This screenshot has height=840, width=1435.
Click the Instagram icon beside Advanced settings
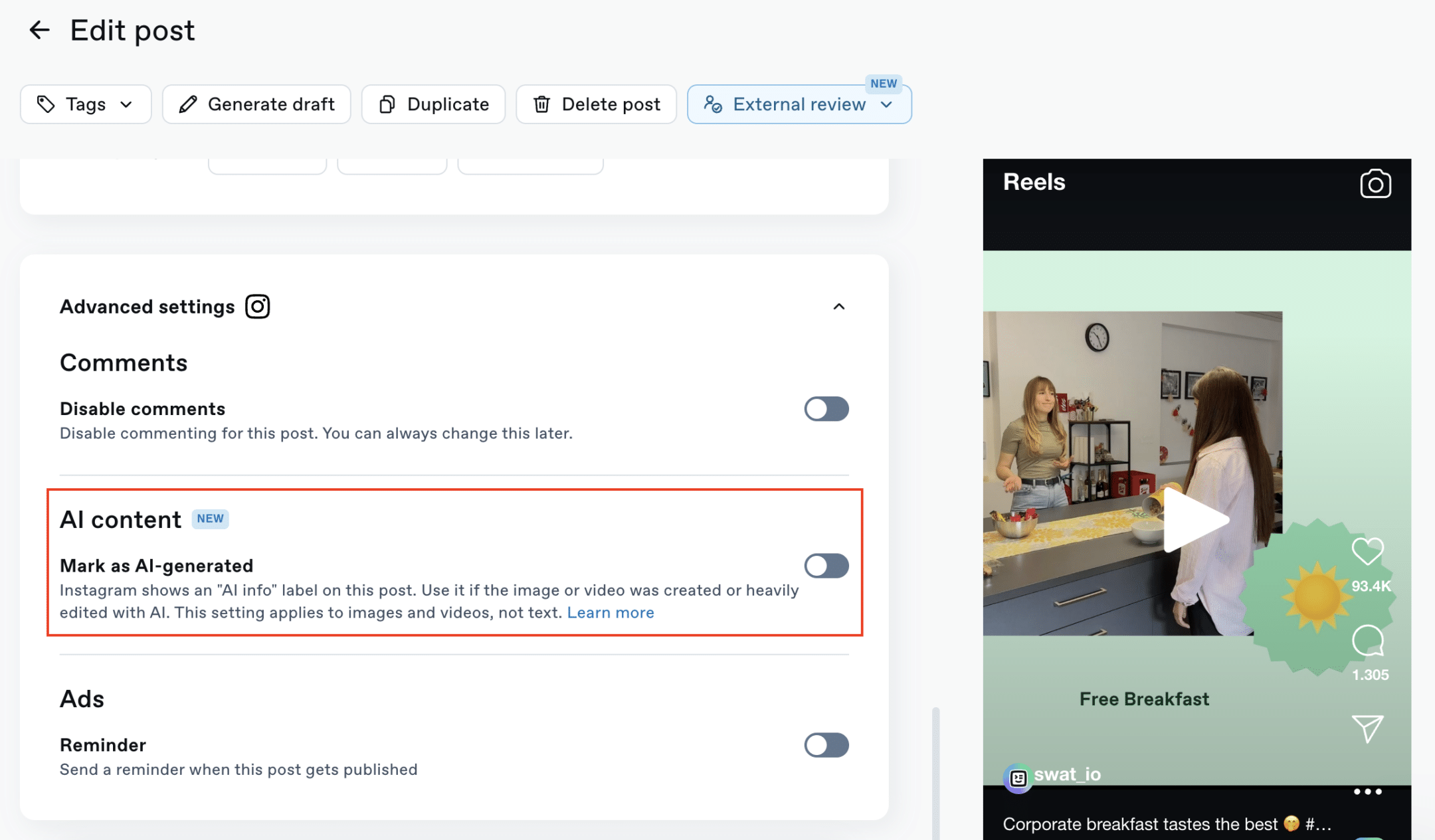click(258, 307)
